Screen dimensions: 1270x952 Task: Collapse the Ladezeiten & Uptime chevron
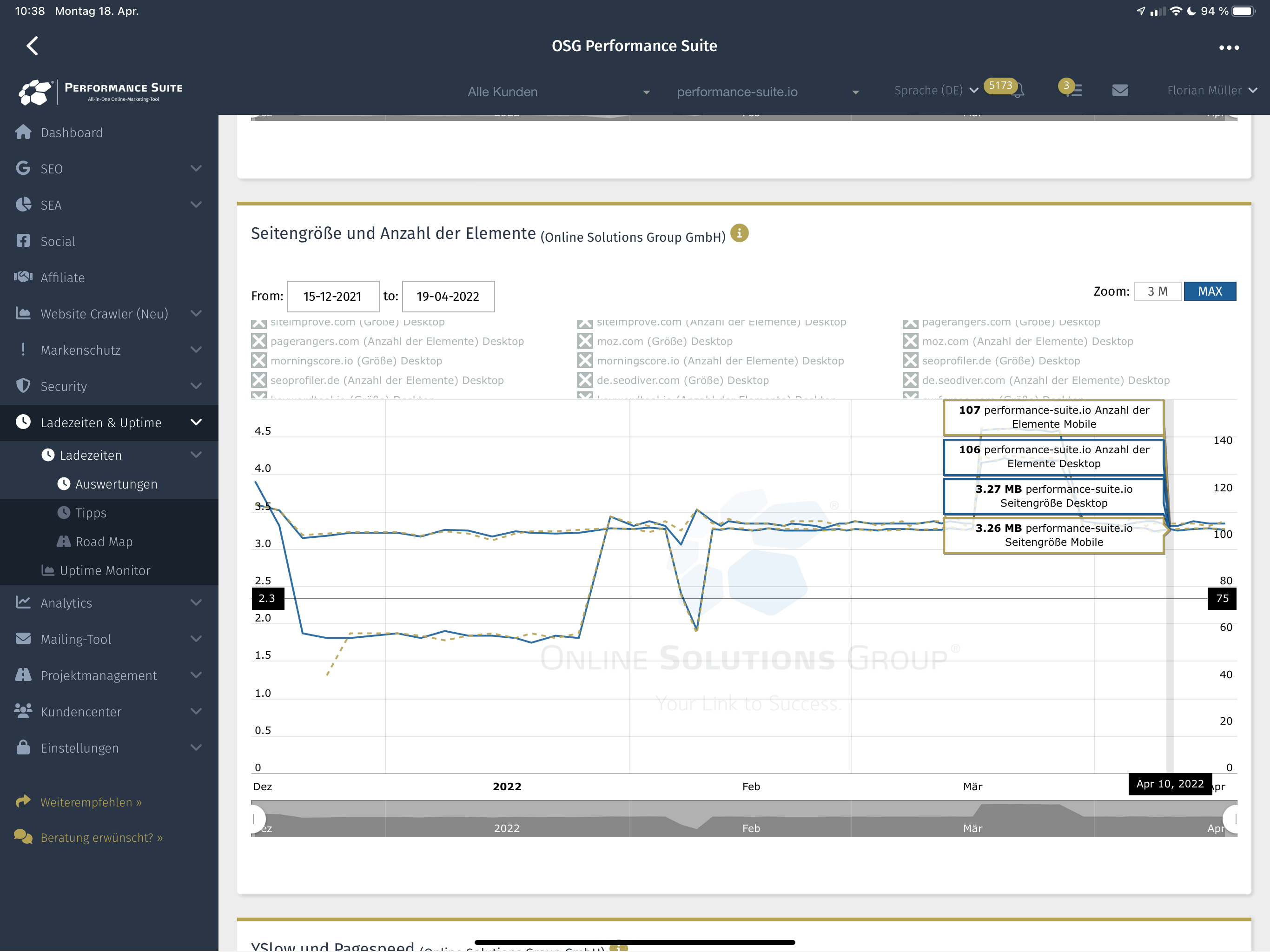click(x=196, y=422)
